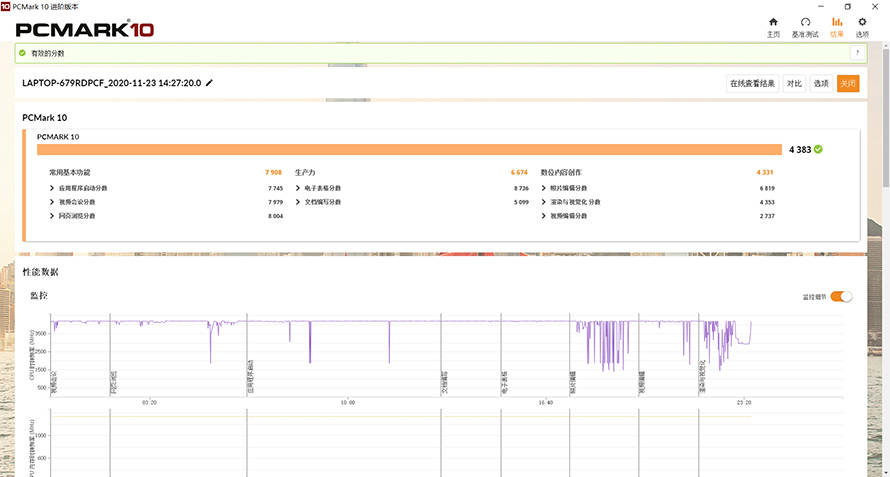Image resolution: width=890 pixels, height=477 pixels.
Task: Toggle the monitoring details (监控细节) switch
Action: point(841,296)
